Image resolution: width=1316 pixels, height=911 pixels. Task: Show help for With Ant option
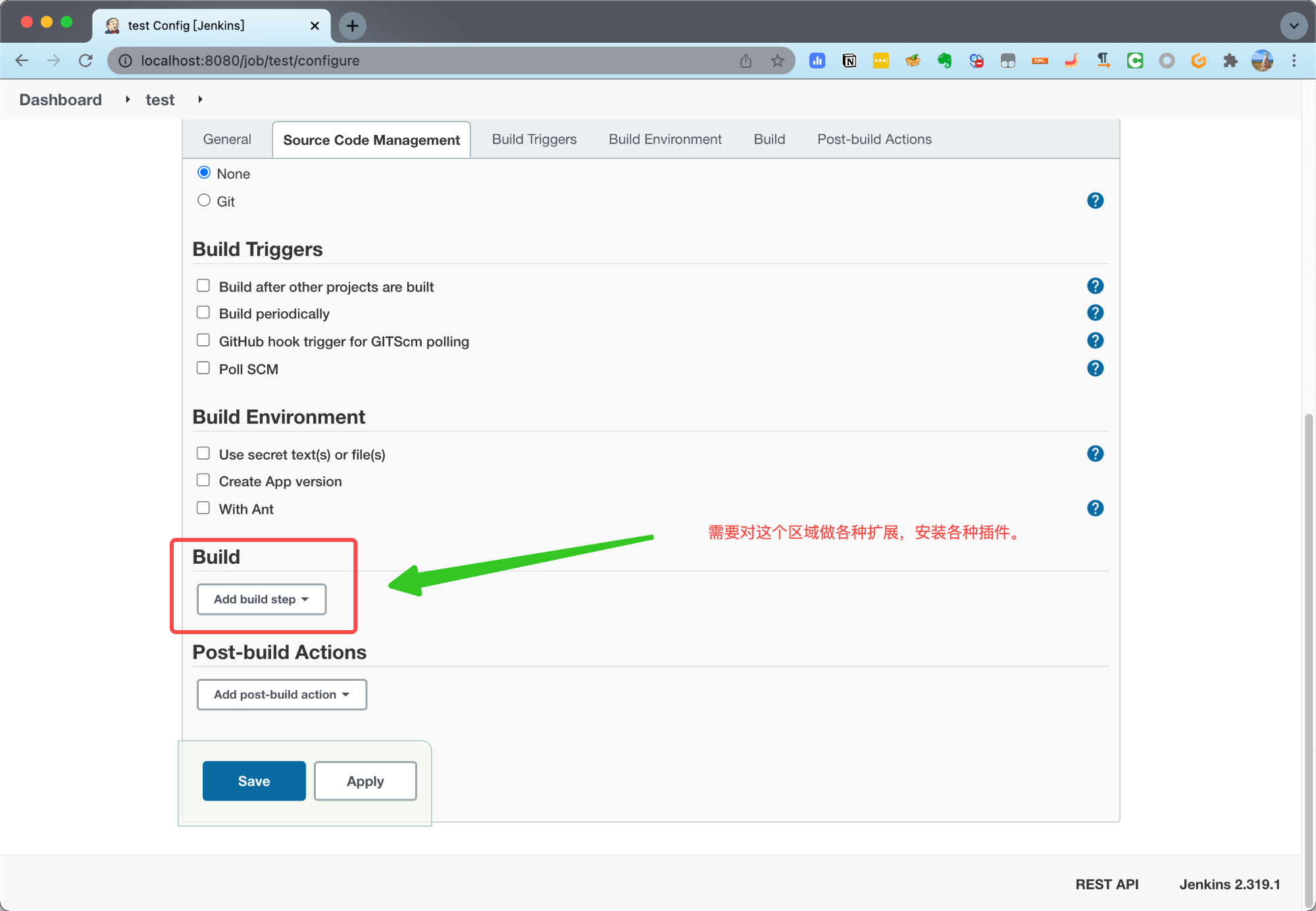(1095, 508)
